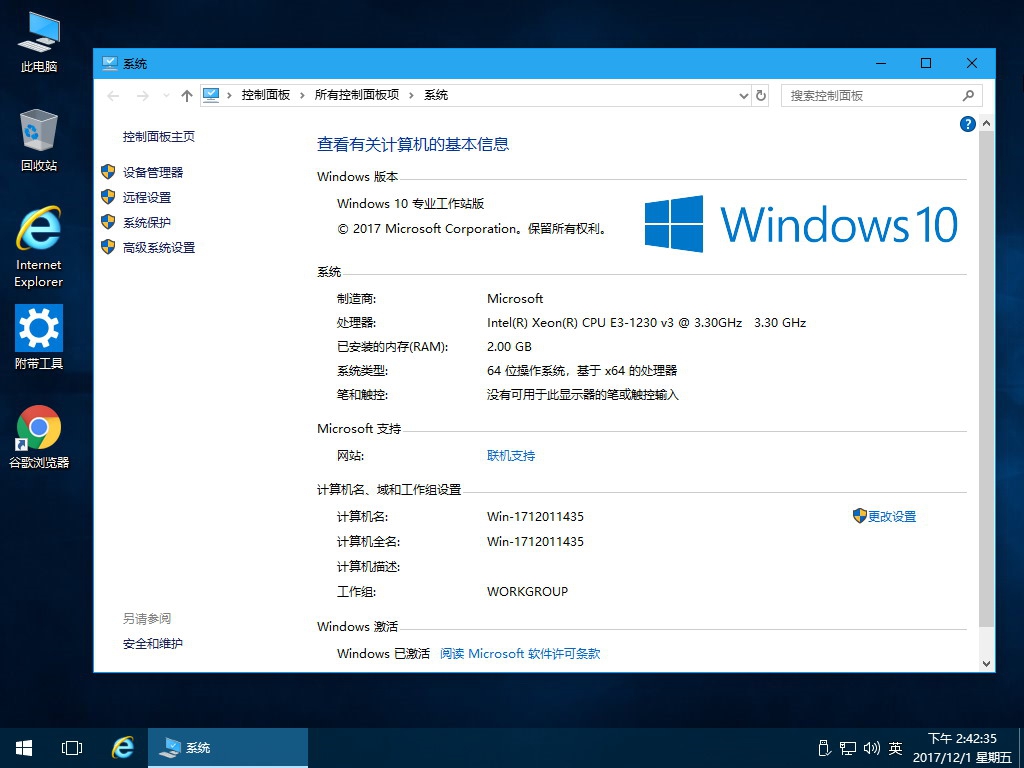Click 系统 window title bar icon
The image size is (1024, 768).
coord(109,63)
